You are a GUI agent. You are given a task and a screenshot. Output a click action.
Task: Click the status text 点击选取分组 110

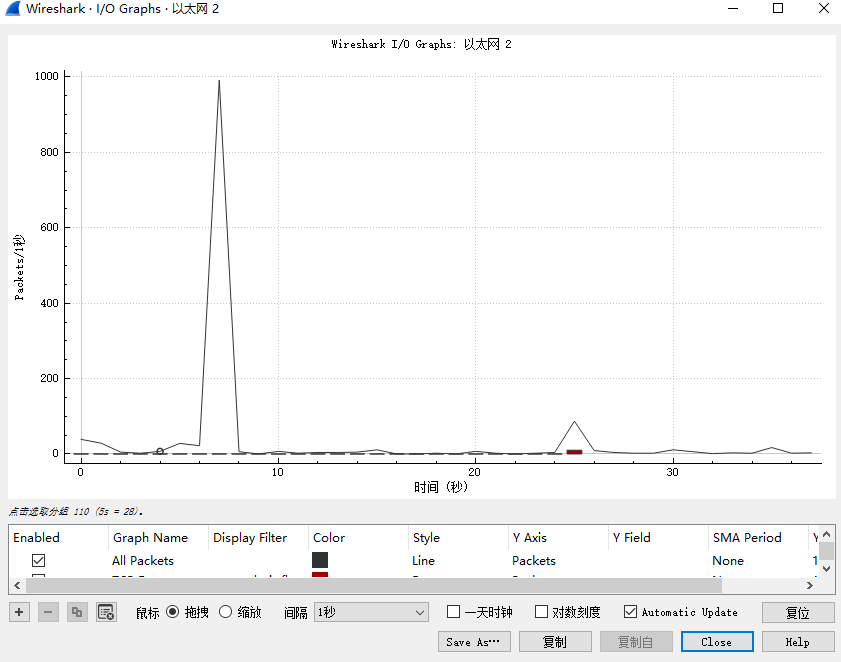tap(76, 511)
